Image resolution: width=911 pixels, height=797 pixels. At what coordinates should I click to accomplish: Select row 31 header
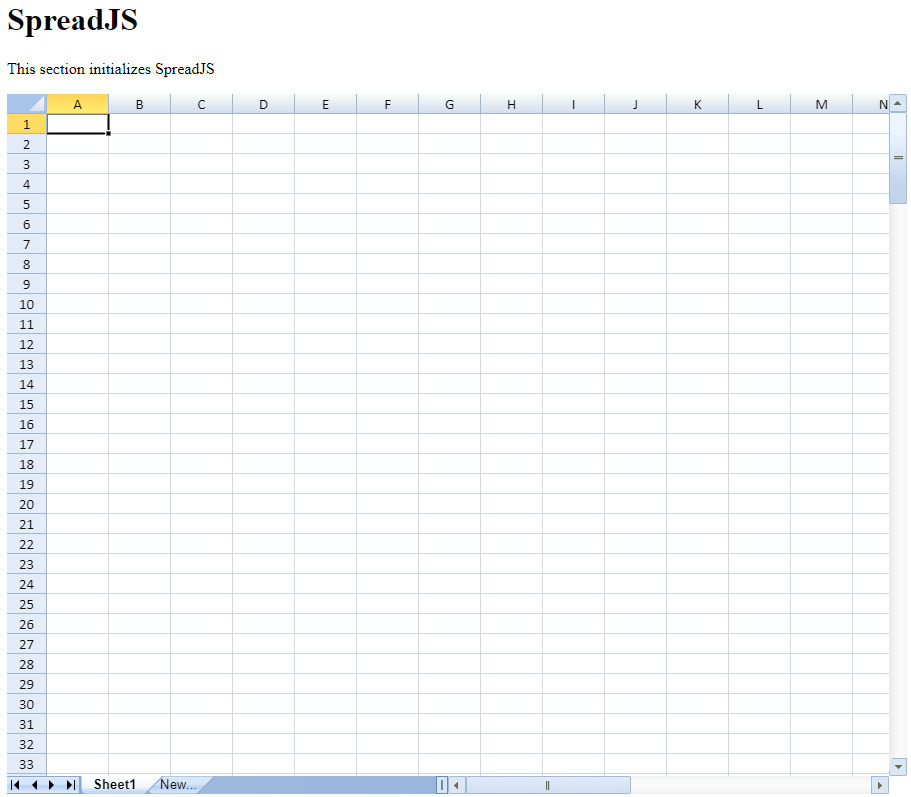[x=27, y=724]
